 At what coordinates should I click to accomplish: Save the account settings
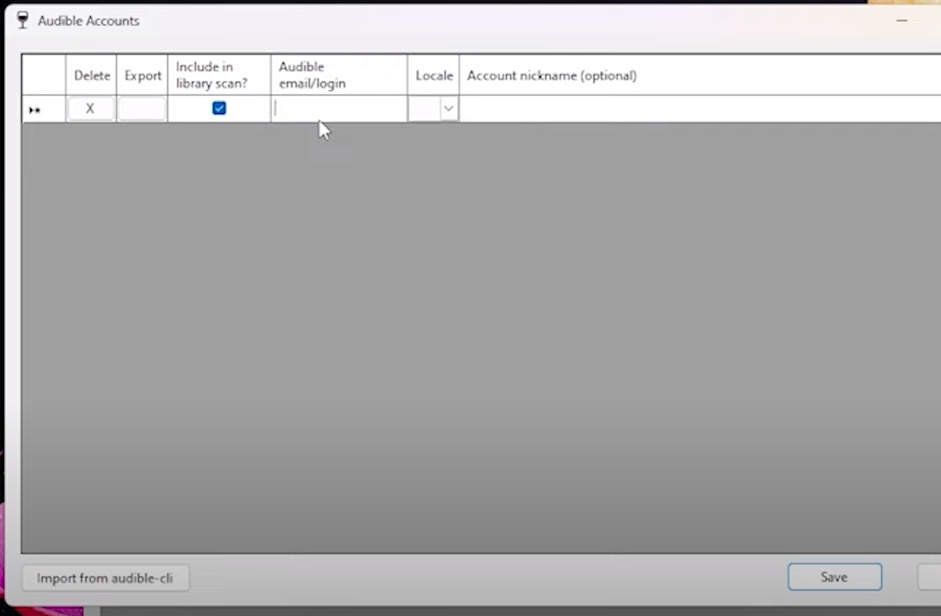834,577
